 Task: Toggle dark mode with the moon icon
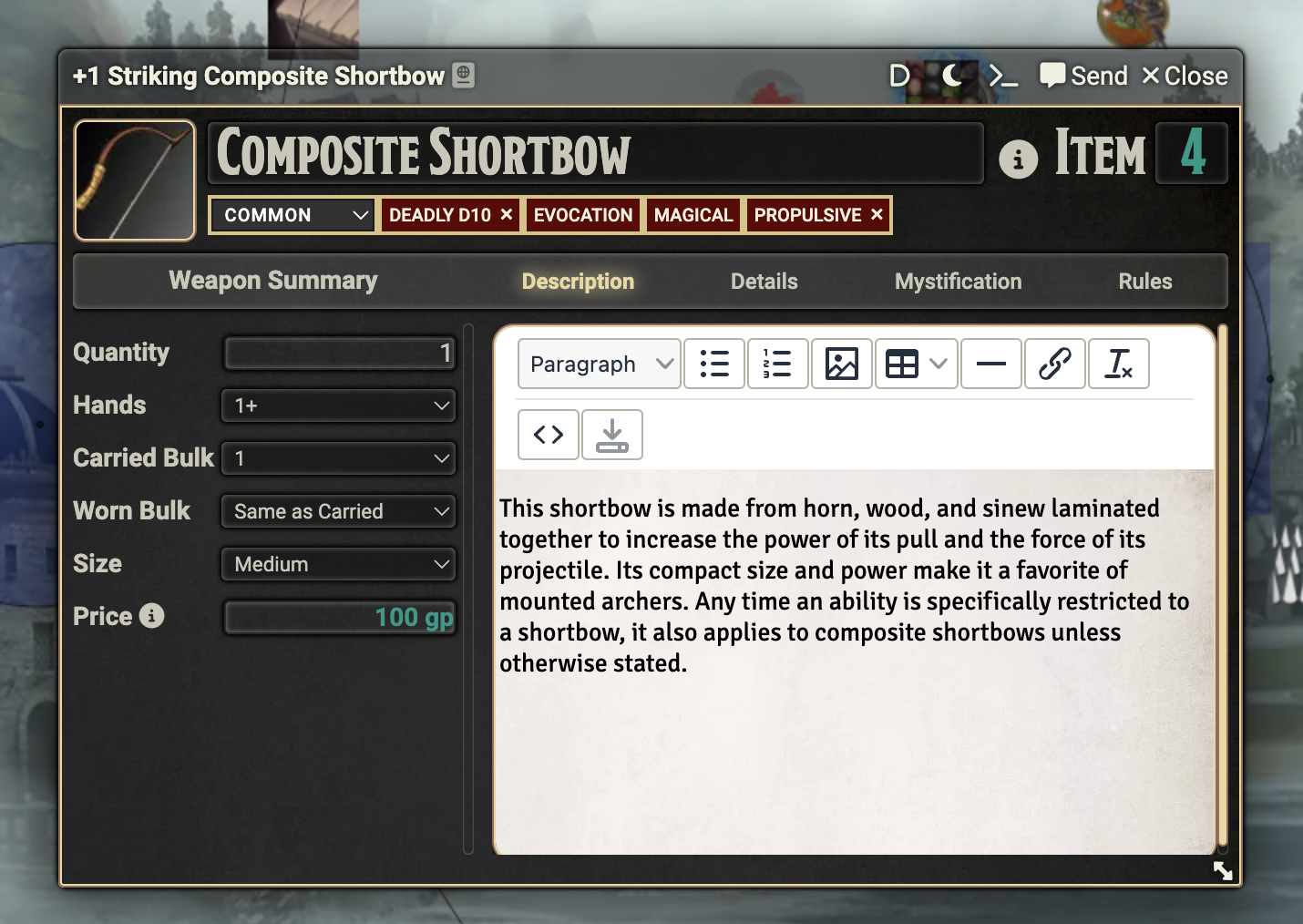[953, 76]
